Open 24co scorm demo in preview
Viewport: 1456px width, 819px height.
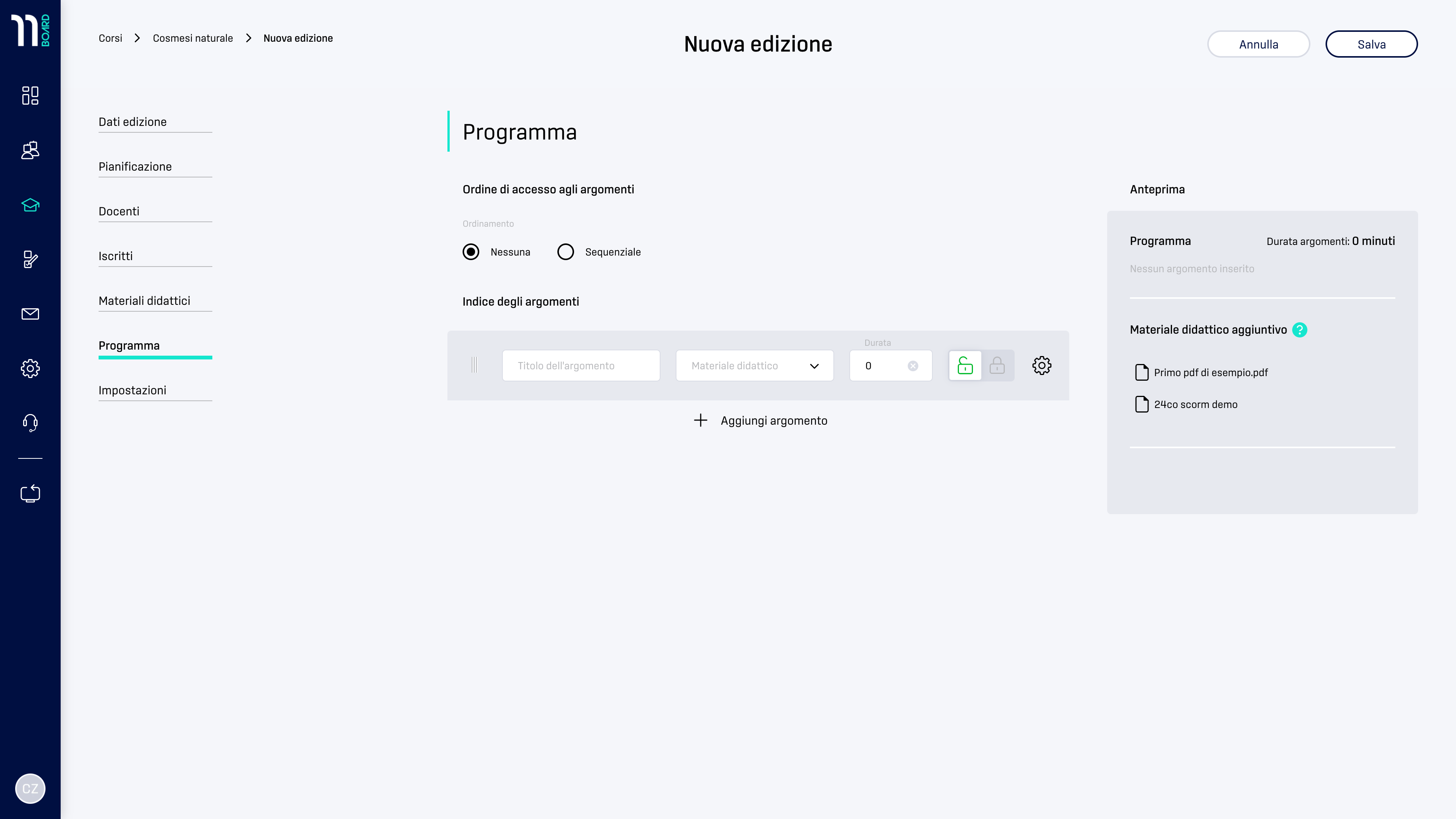[x=1196, y=404]
